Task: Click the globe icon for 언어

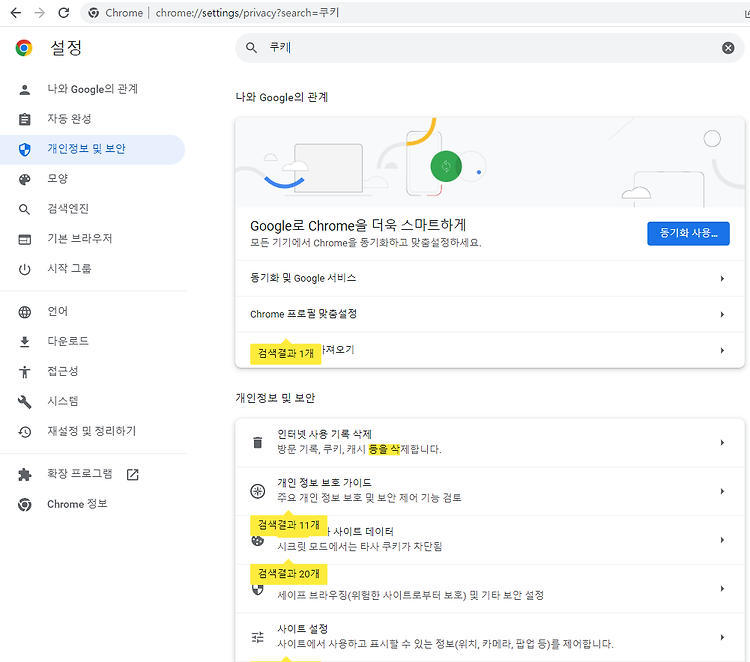Action: [24, 312]
